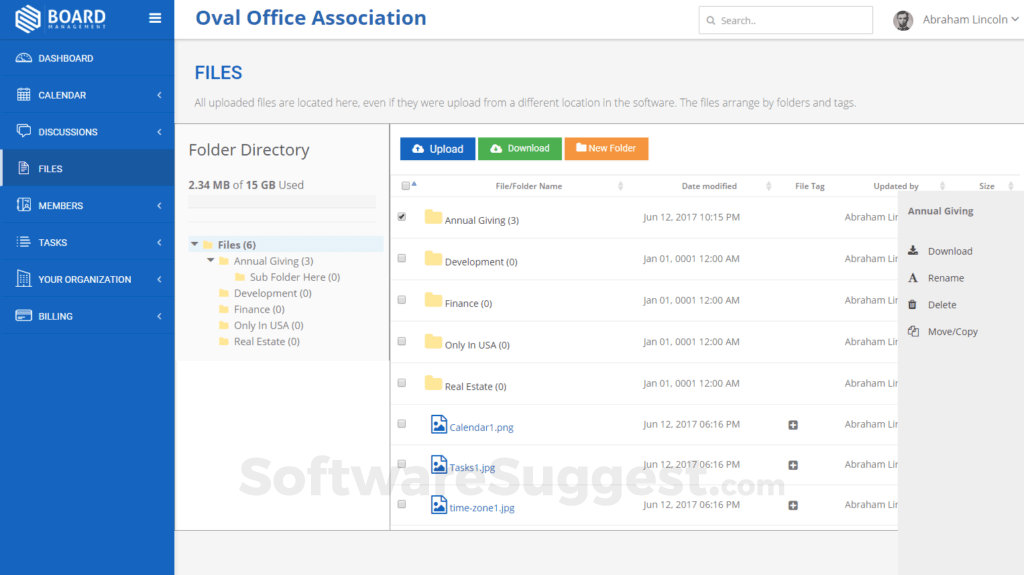1024x575 pixels.
Task: Click the hamburger menu icon in header
Action: pos(154,18)
